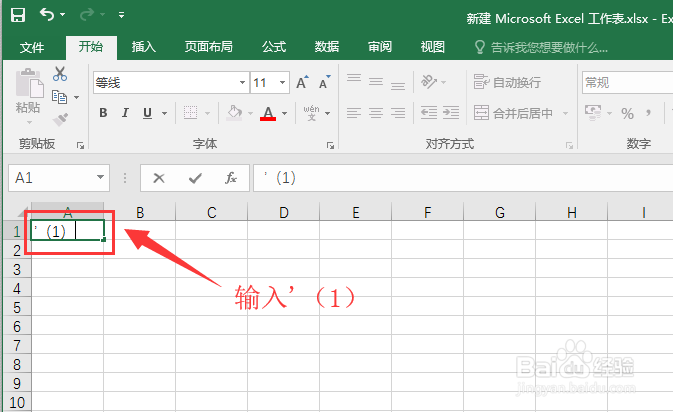This screenshot has width=673, height=412.
Task: Open the Name Box dropdown arrow
Action: tap(100, 177)
